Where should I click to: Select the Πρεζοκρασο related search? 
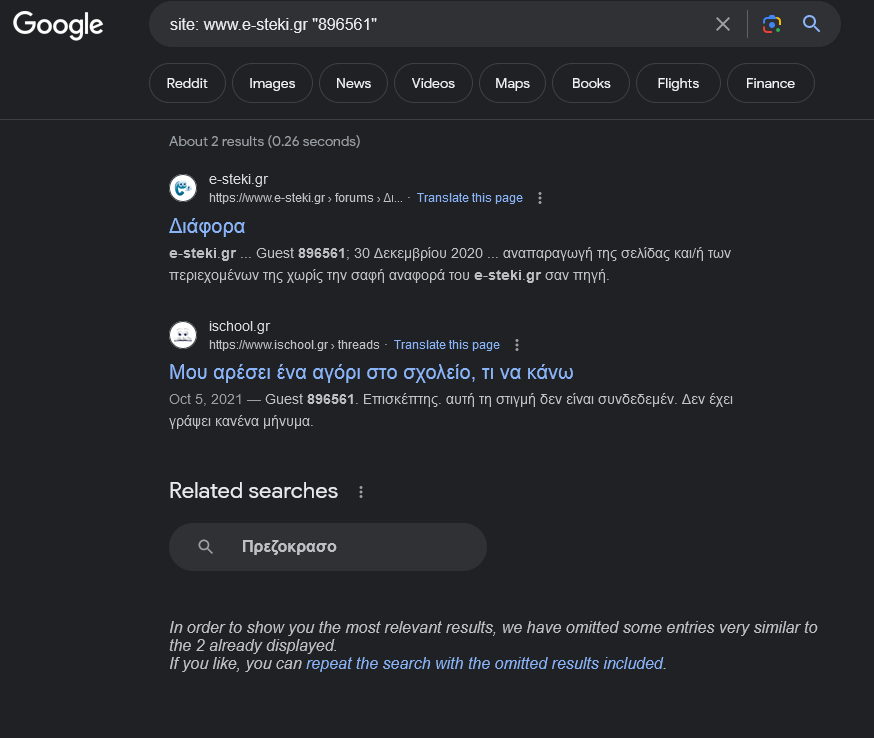pos(328,547)
